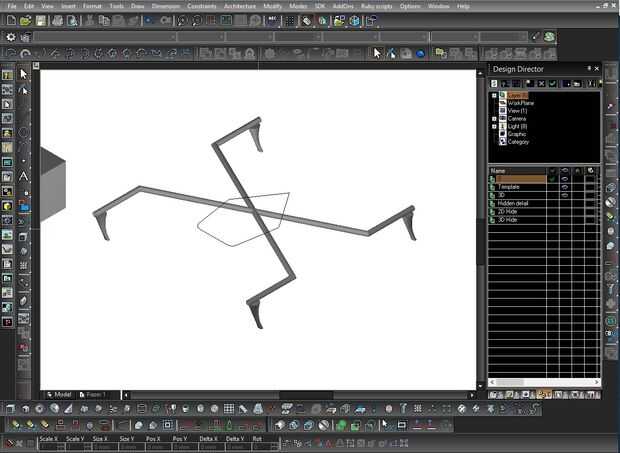Open the Architecture menu
The width and height of the screenshot is (620, 453).
point(240,6)
